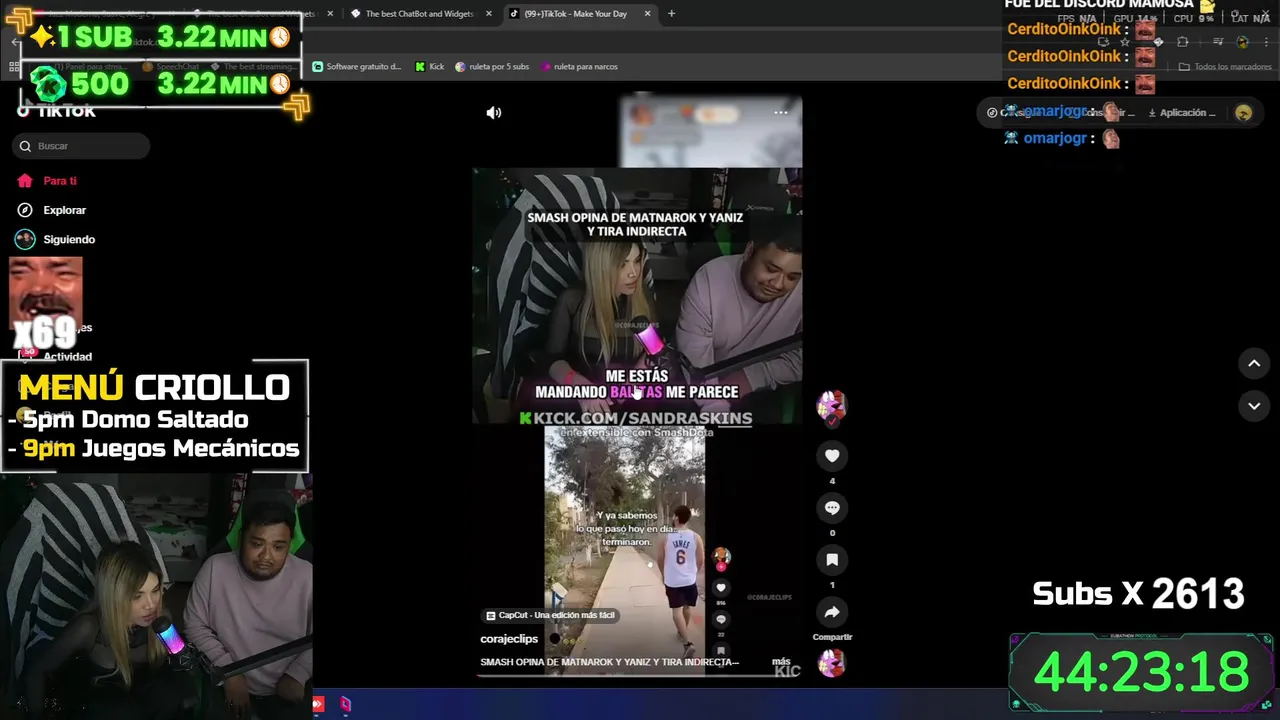Click the sound disc avatar below Compartir
The height and width of the screenshot is (720, 1280).
click(832, 663)
